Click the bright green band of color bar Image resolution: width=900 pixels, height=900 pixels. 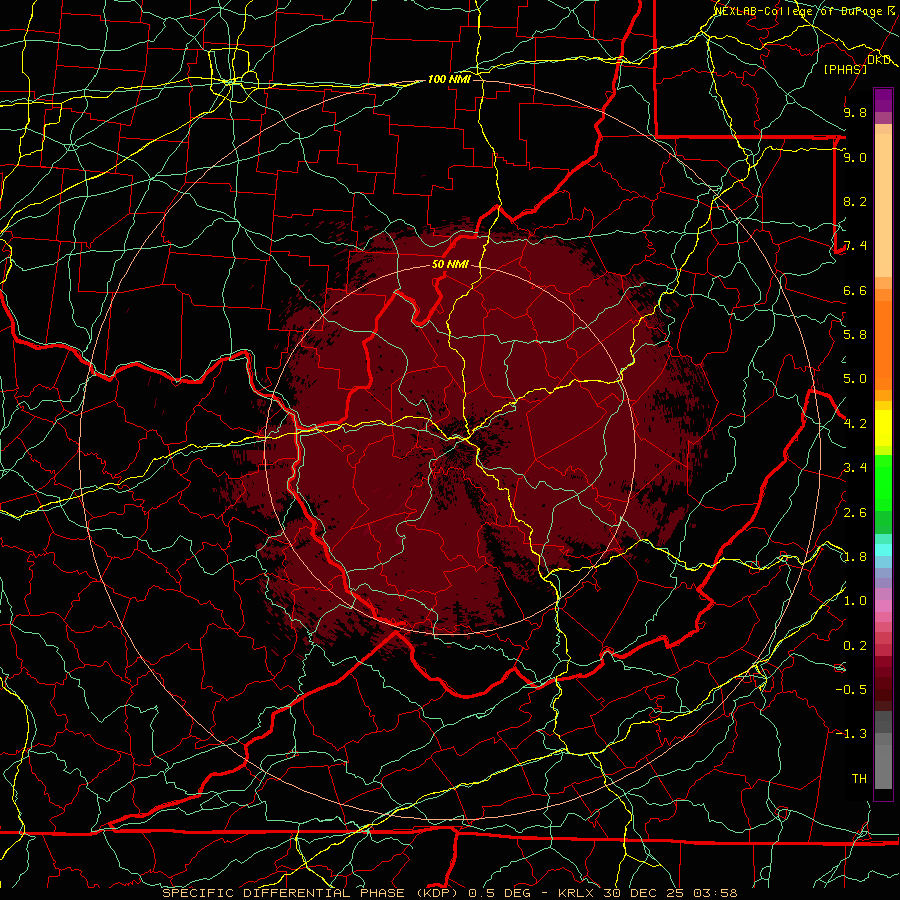883,482
